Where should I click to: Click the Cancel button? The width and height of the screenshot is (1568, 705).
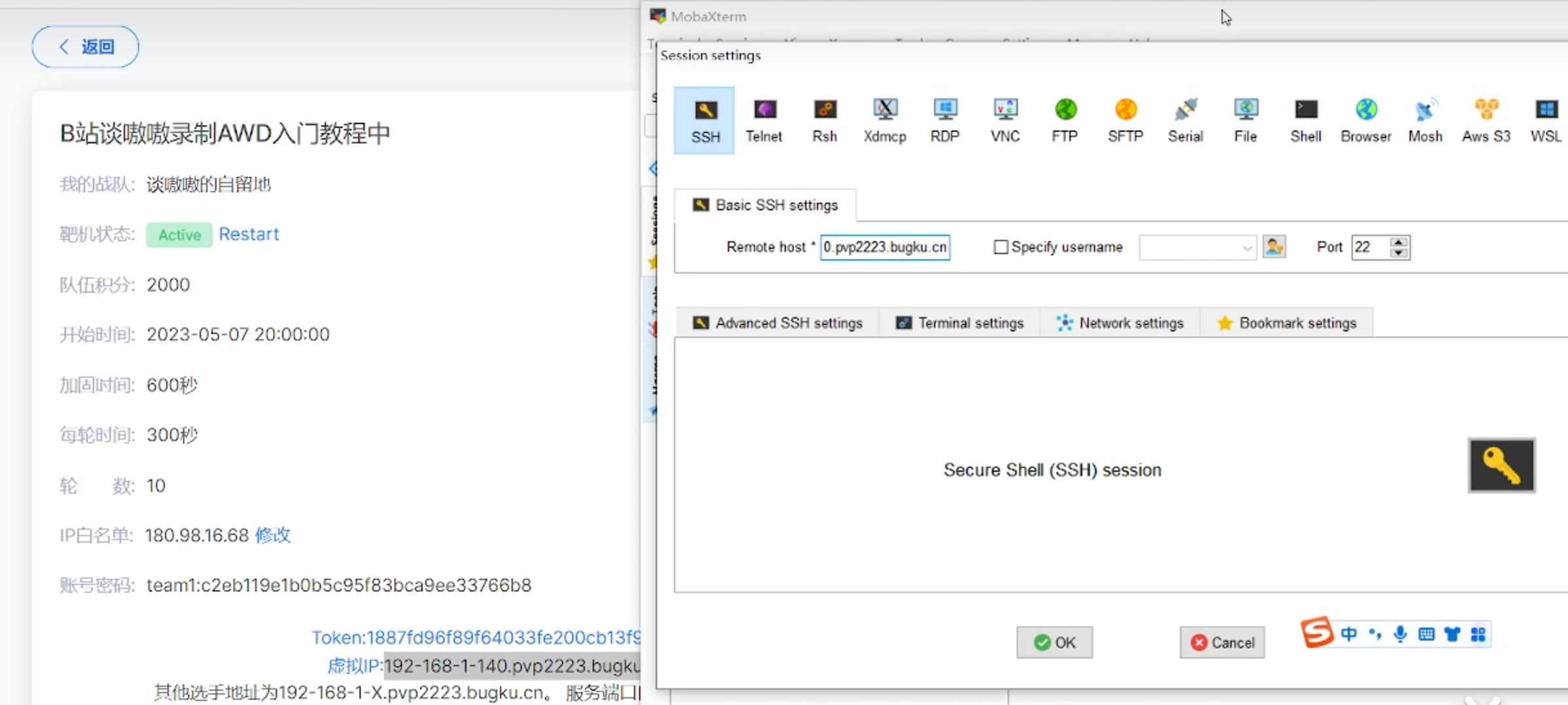[x=1222, y=642]
